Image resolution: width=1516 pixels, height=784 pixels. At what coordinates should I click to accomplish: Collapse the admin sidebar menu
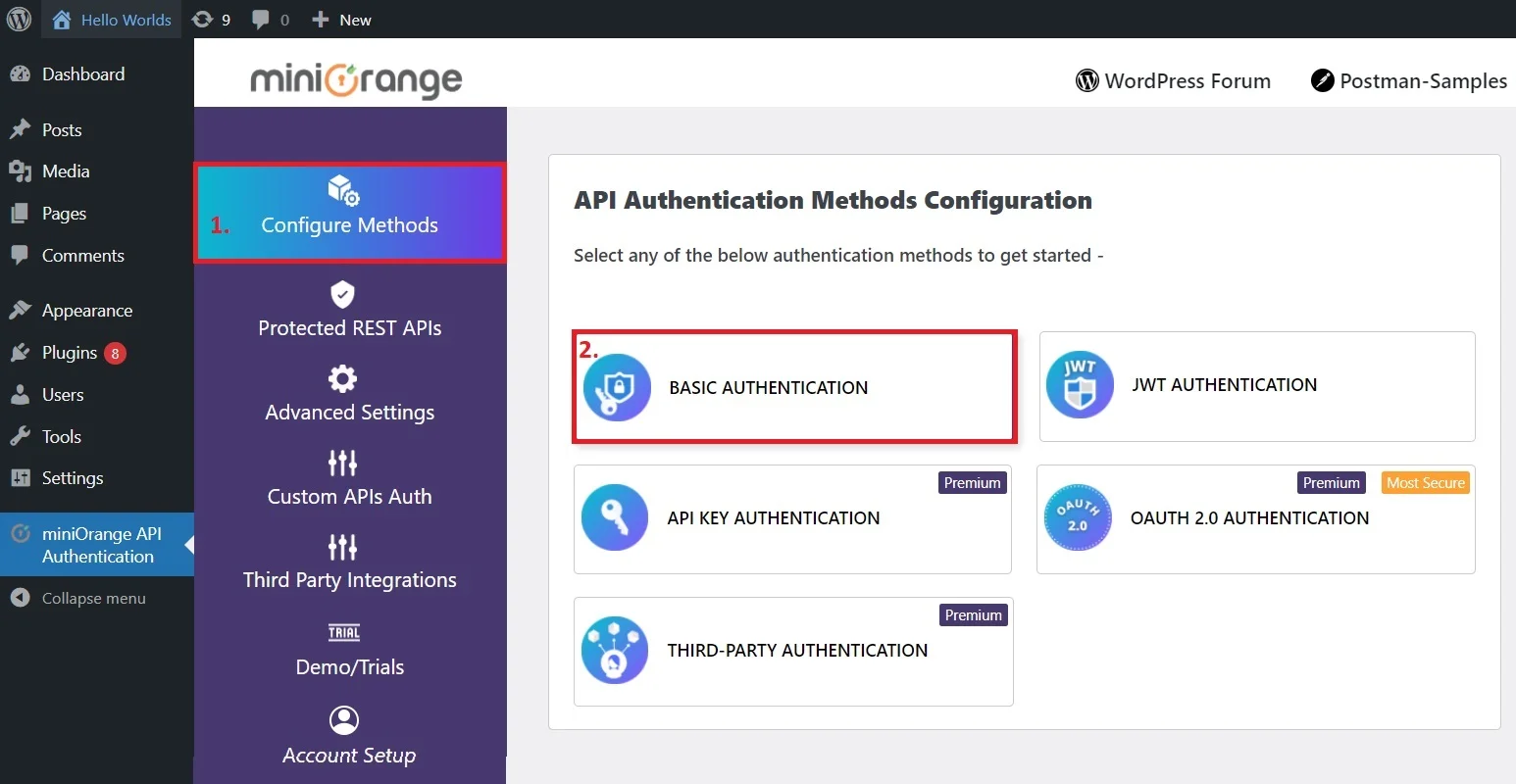tap(78, 598)
